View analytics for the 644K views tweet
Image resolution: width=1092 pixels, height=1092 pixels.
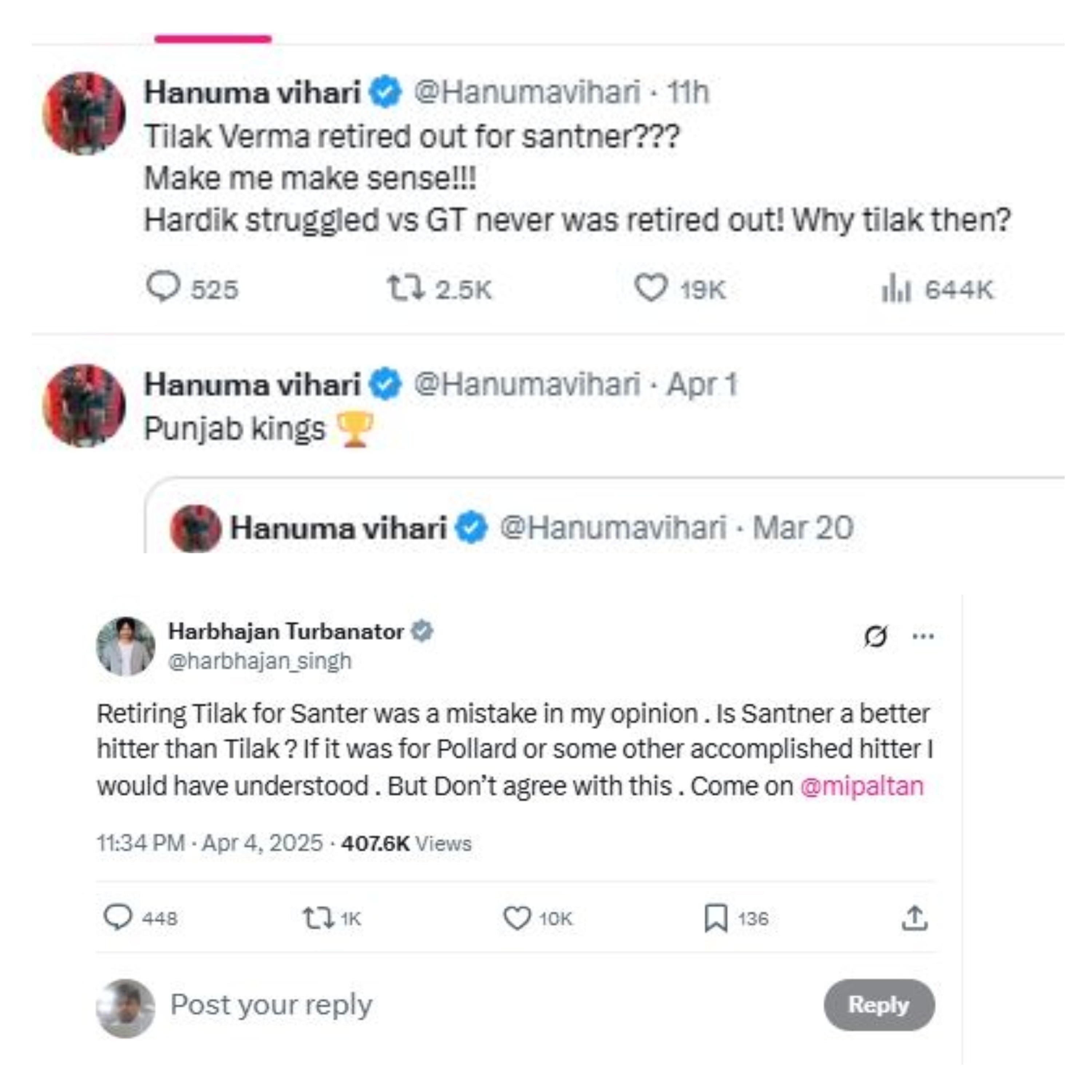897,288
